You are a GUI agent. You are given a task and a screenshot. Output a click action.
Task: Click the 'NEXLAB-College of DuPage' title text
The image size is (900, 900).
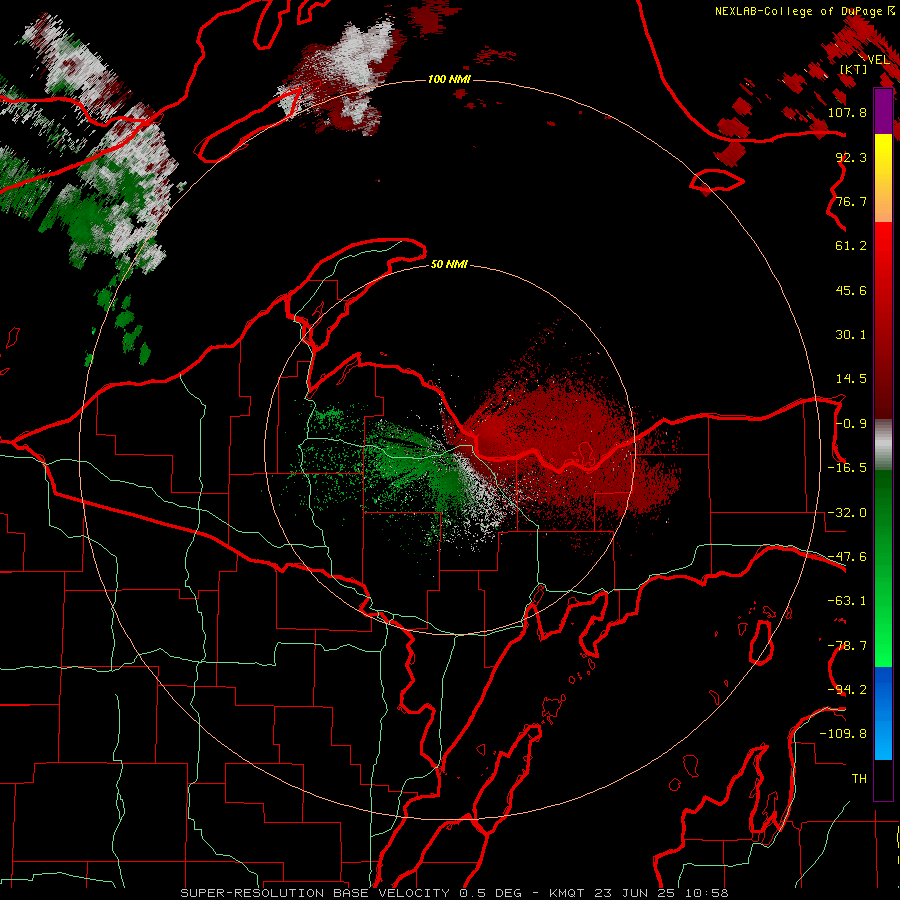pyautogui.click(x=800, y=11)
